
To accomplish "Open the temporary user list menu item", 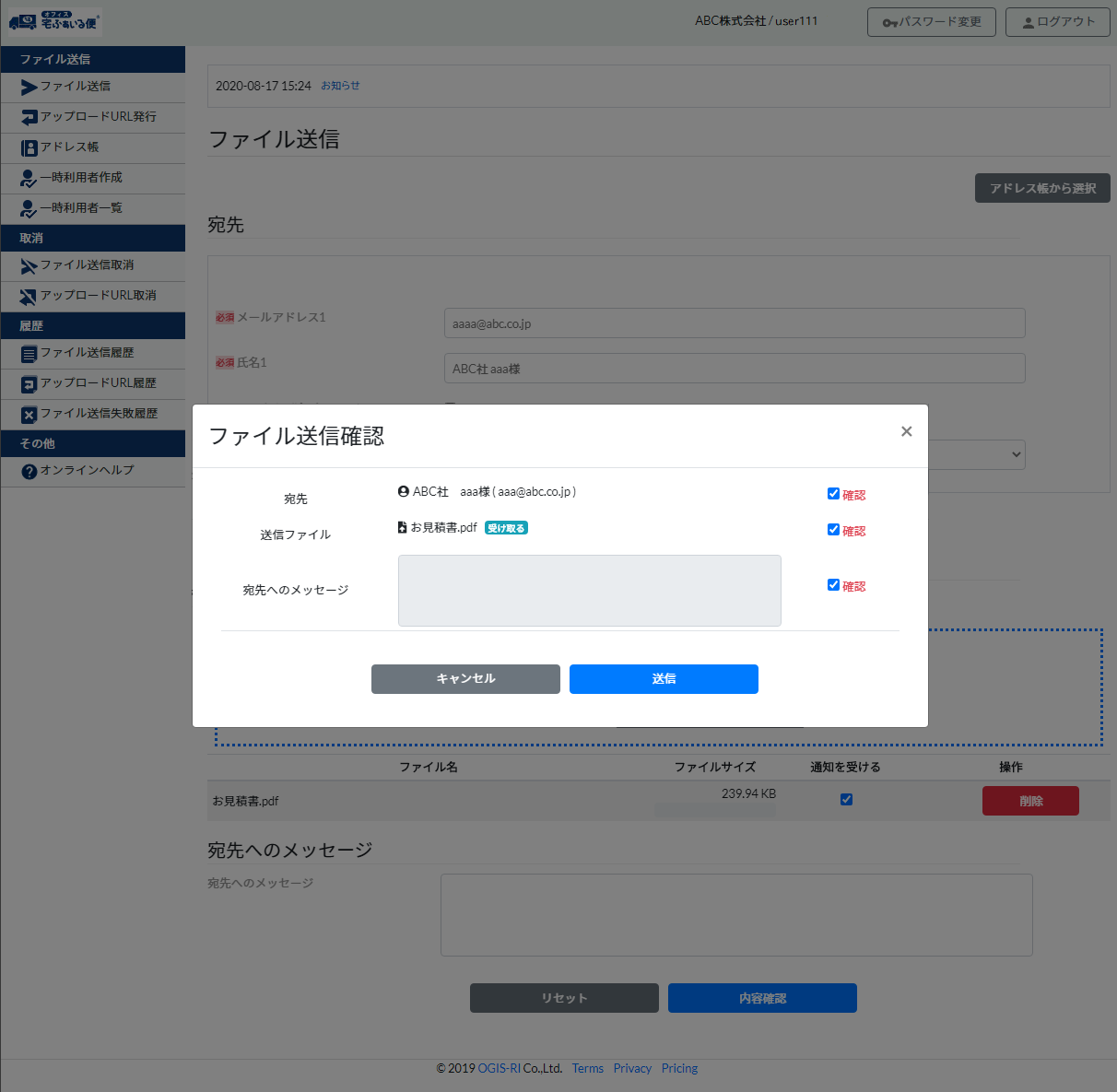I will click(81, 208).
